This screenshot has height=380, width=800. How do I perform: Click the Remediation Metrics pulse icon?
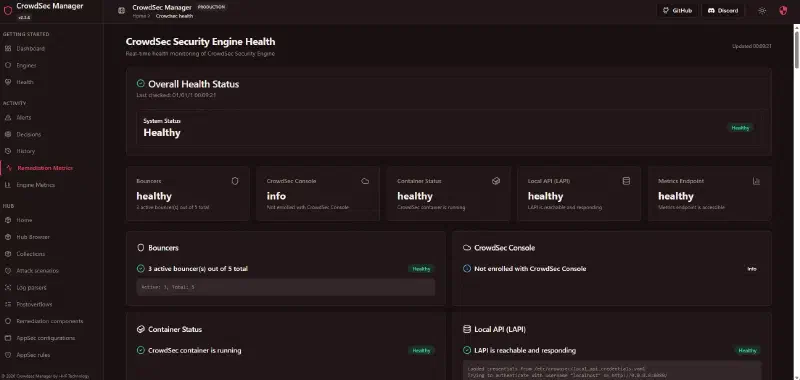pyautogui.click(x=9, y=168)
